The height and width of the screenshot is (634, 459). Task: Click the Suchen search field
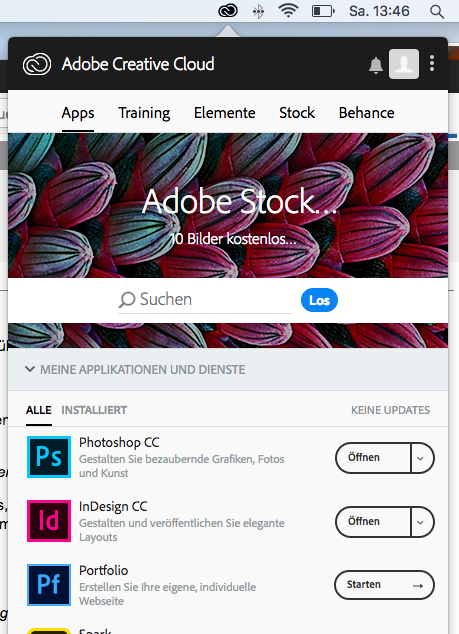point(205,300)
